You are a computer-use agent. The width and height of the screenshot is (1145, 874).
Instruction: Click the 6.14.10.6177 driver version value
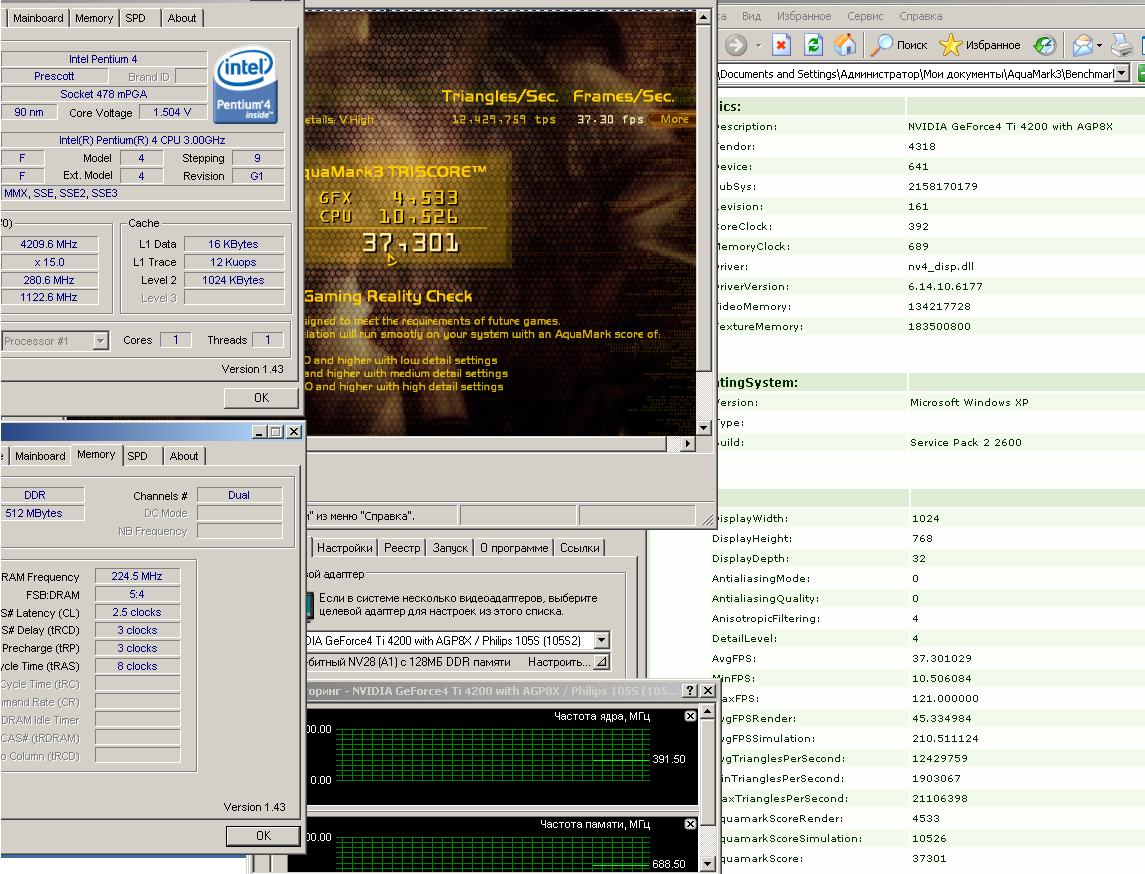[x=945, y=286]
